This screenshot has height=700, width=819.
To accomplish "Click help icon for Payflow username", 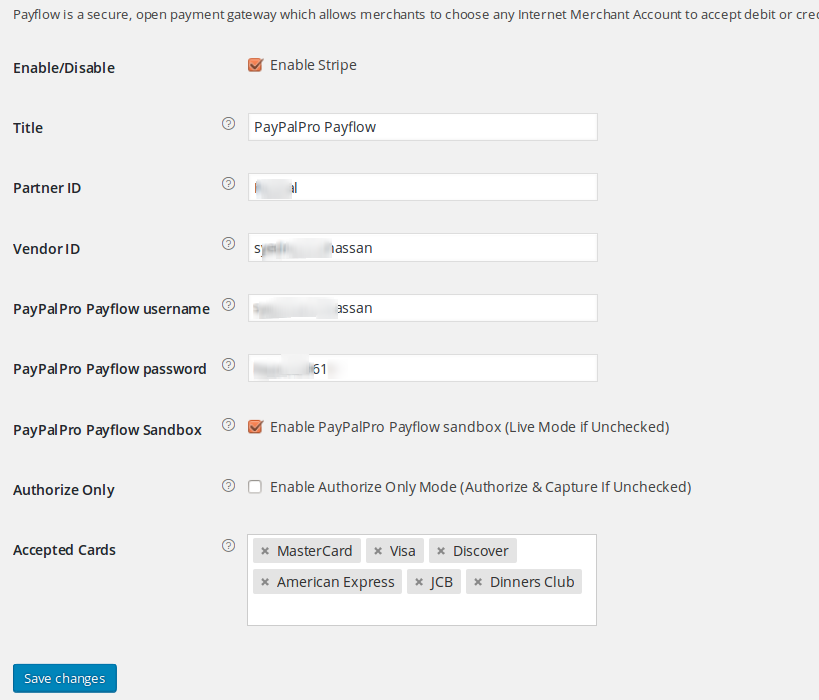I will 228,305.
